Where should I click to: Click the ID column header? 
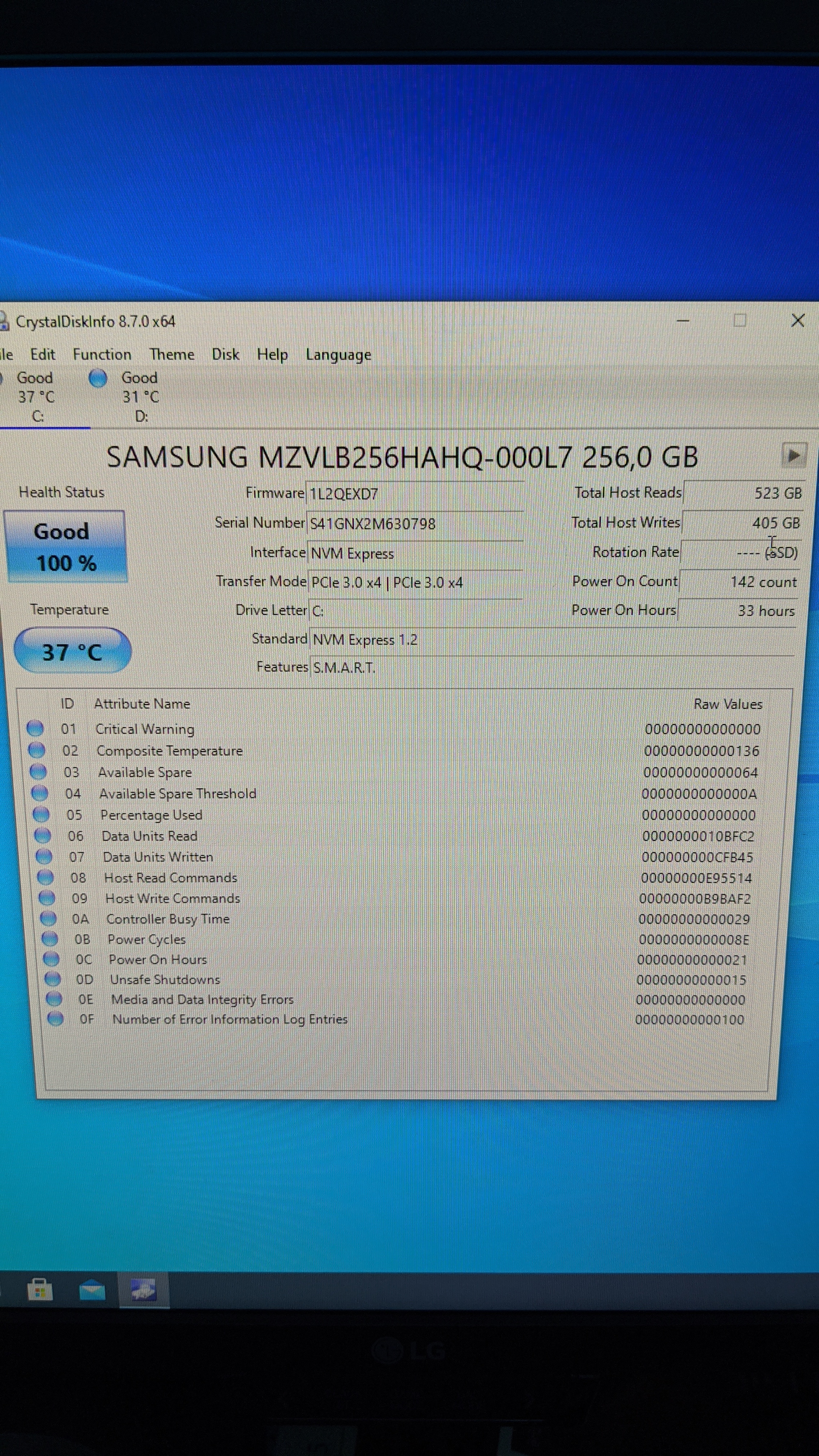(x=67, y=704)
